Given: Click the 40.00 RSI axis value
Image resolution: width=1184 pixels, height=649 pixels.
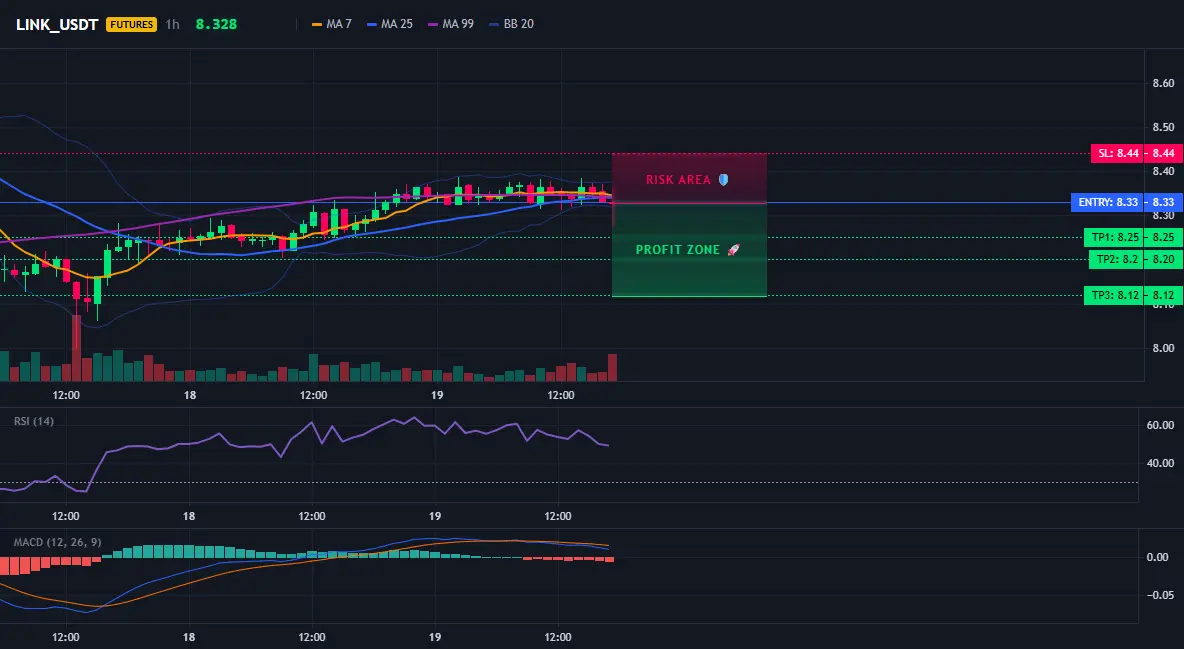Looking at the screenshot, I should click(x=1161, y=463).
